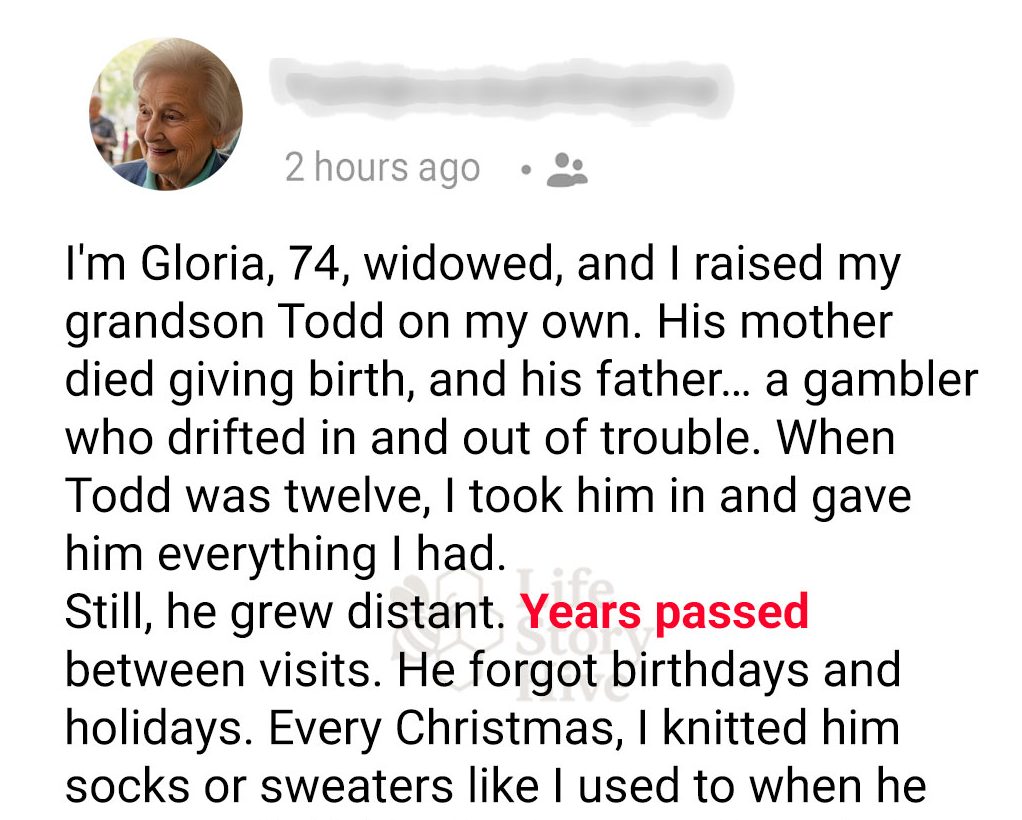Viewport: 1022px width, 820px height.
Task: Open the "2 hours ago" timestamp
Action: click(x=382, y=168)
